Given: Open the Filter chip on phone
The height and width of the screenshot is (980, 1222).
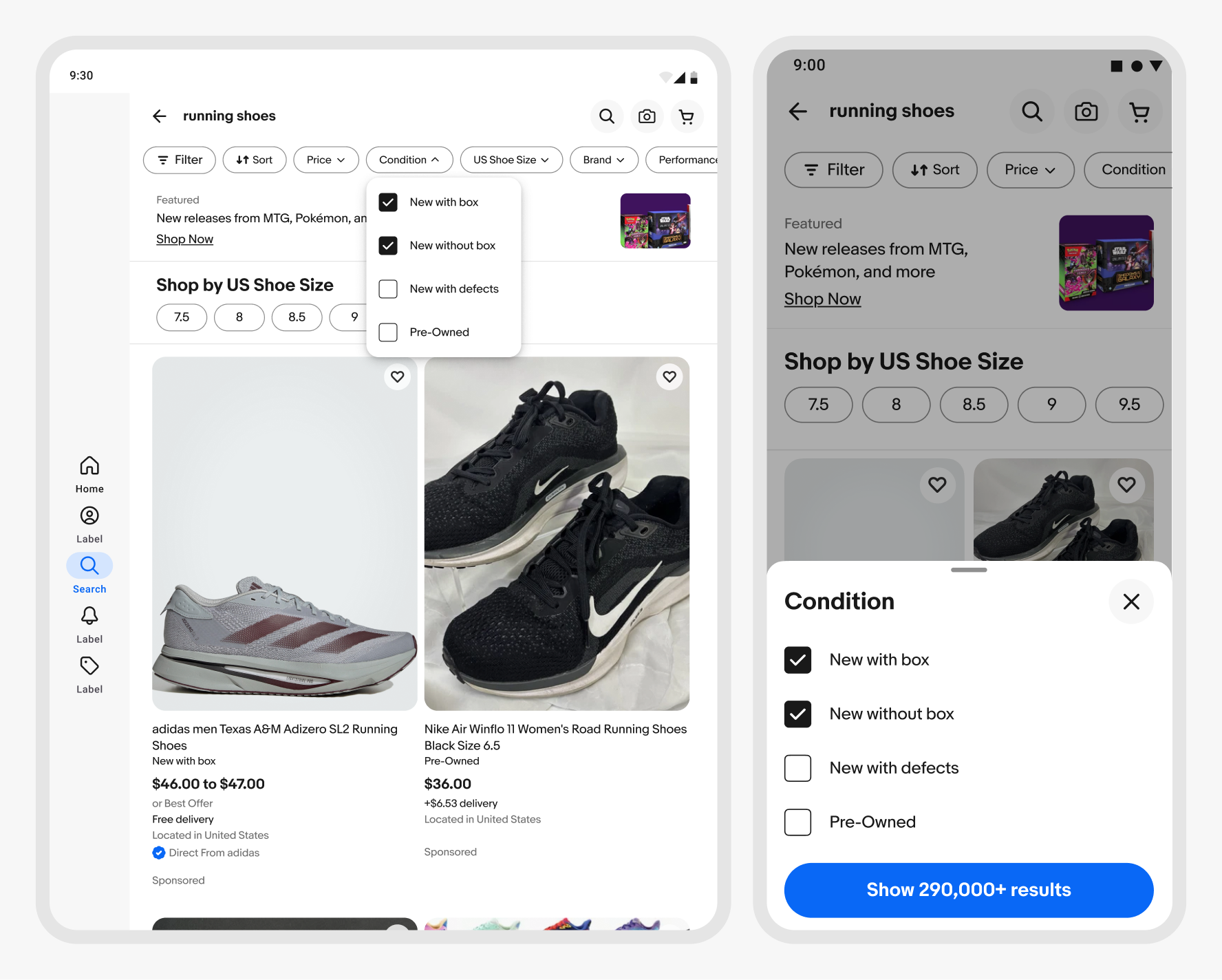Looking at the screenshot, I should click(834, 170).
